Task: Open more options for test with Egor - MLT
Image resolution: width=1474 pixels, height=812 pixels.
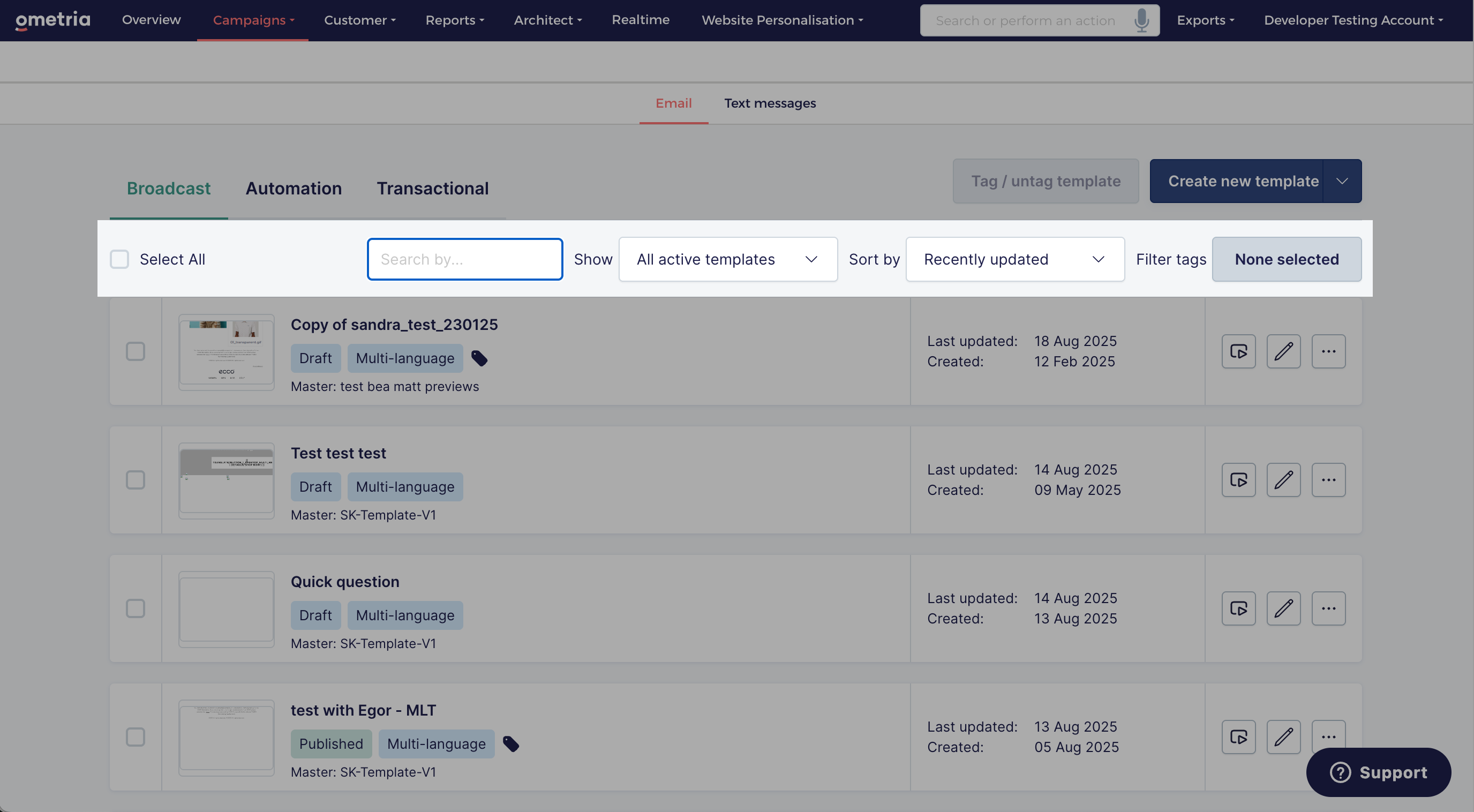Action: tap(1328, 737)
